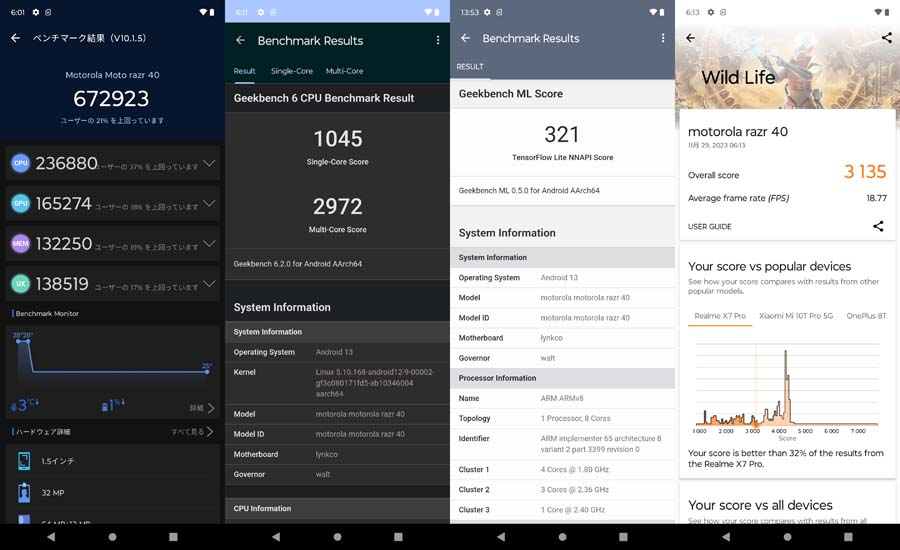Tap Cluster 3 '1 Core @ 2.40 GHz' row
This screenshot has height=550, width=900.
pos(562,510)
